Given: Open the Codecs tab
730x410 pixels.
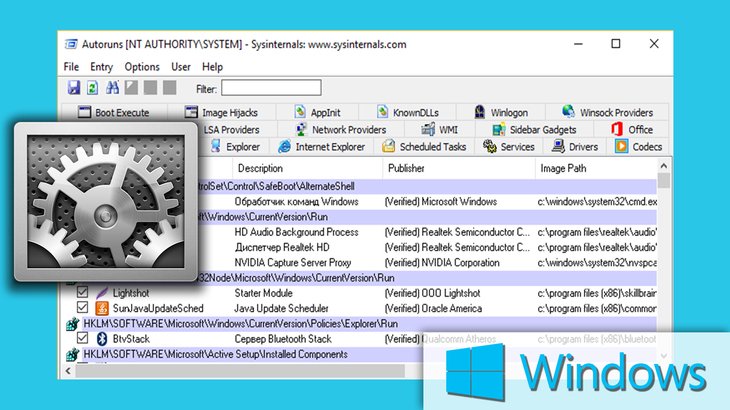Looking at the screenshot, I should (x=638, y=147).
